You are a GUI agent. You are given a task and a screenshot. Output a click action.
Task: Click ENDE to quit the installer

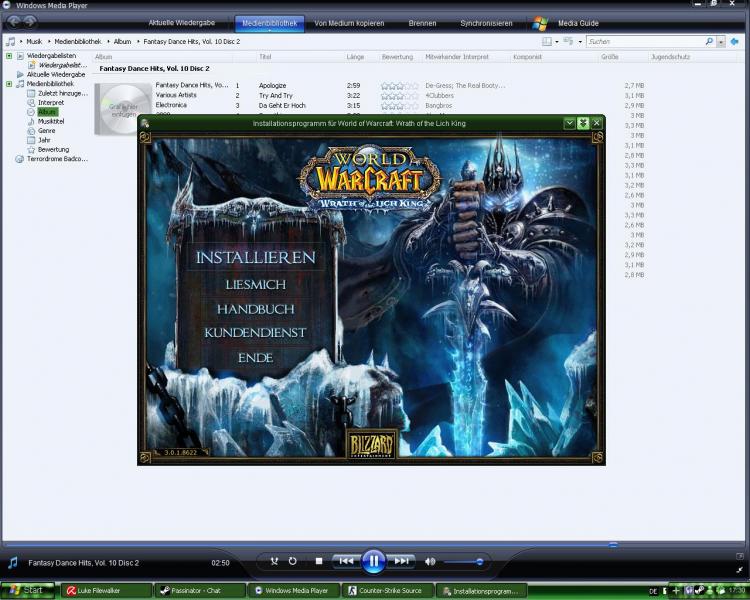[255, 358]
